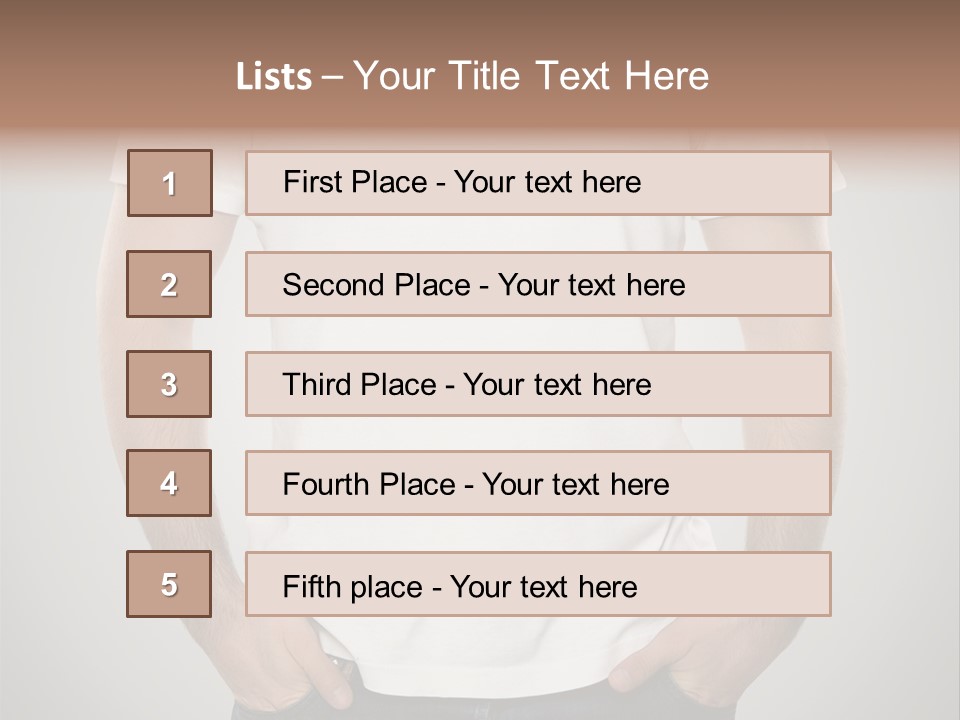Image resolution: width=960 pixels, height=720 pixels.
Task: Select the number 2 box
Action: (x=169, y=284)
